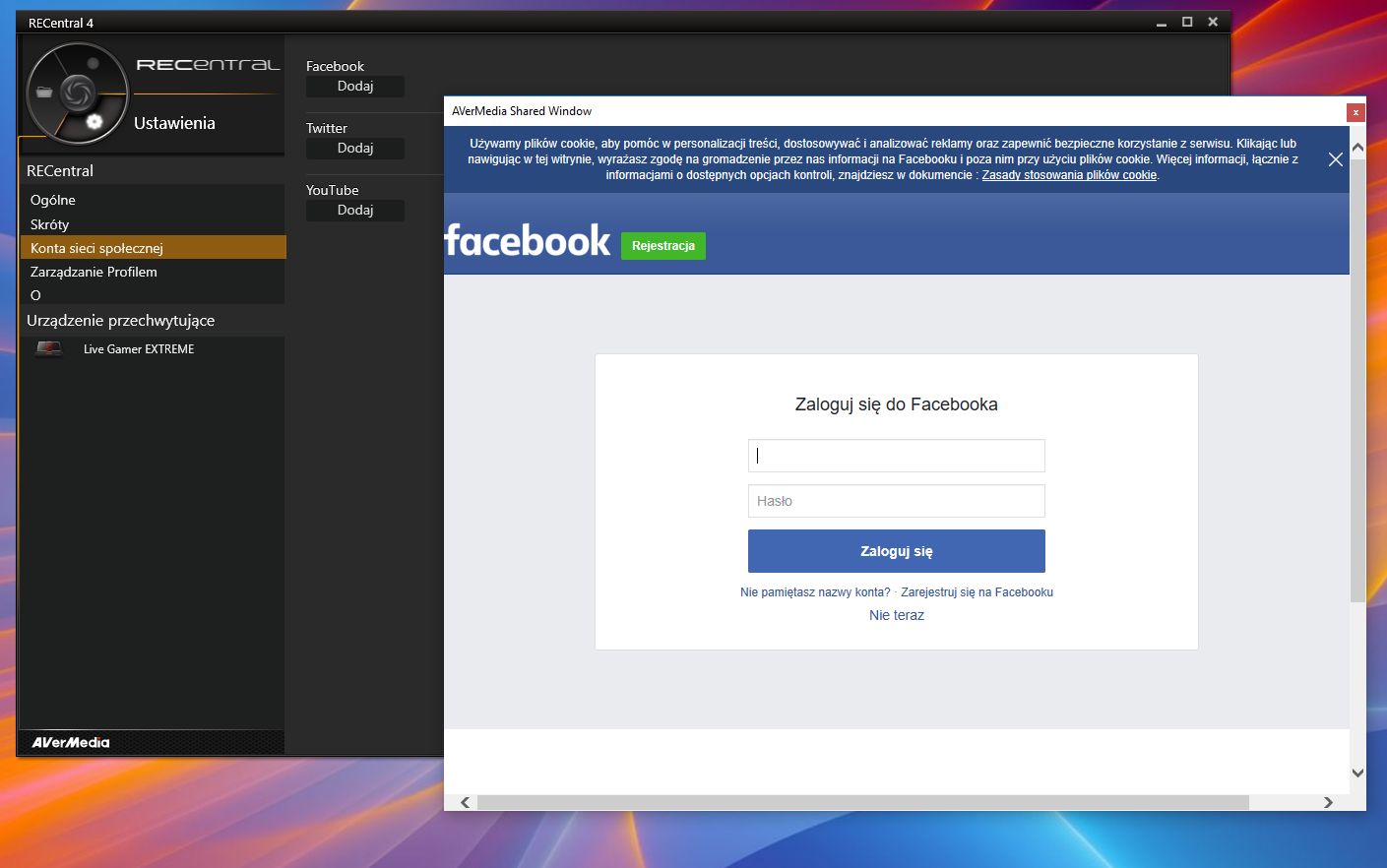Click the scroll left arrow in Shared Window

click(466, 802)
